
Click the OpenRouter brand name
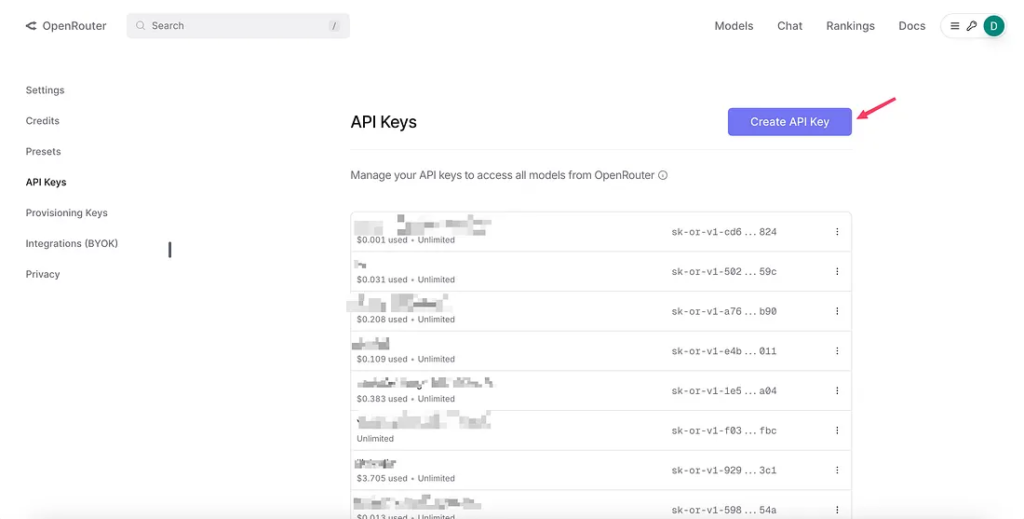[x=74, y=26]
